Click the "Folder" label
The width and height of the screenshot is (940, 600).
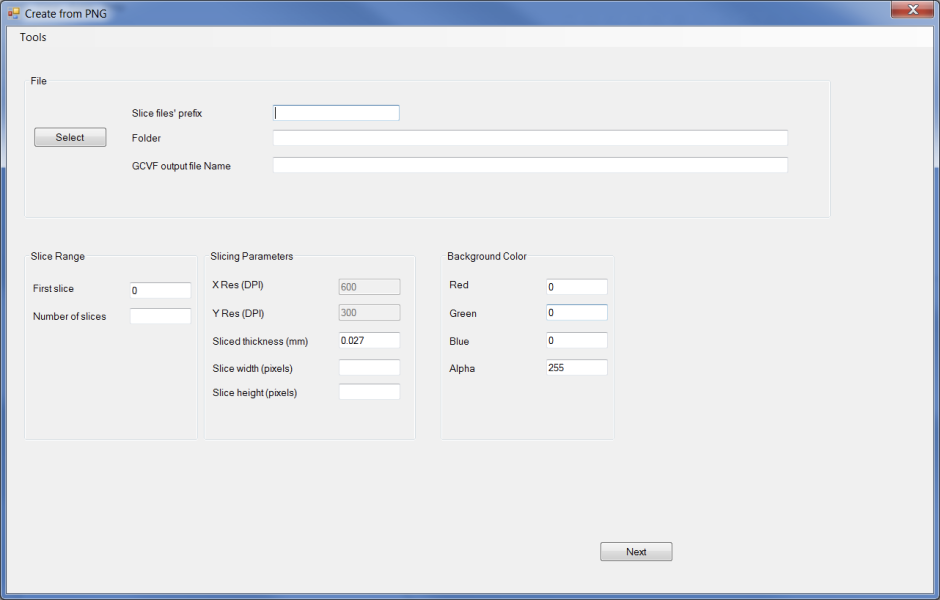point(146,138)
